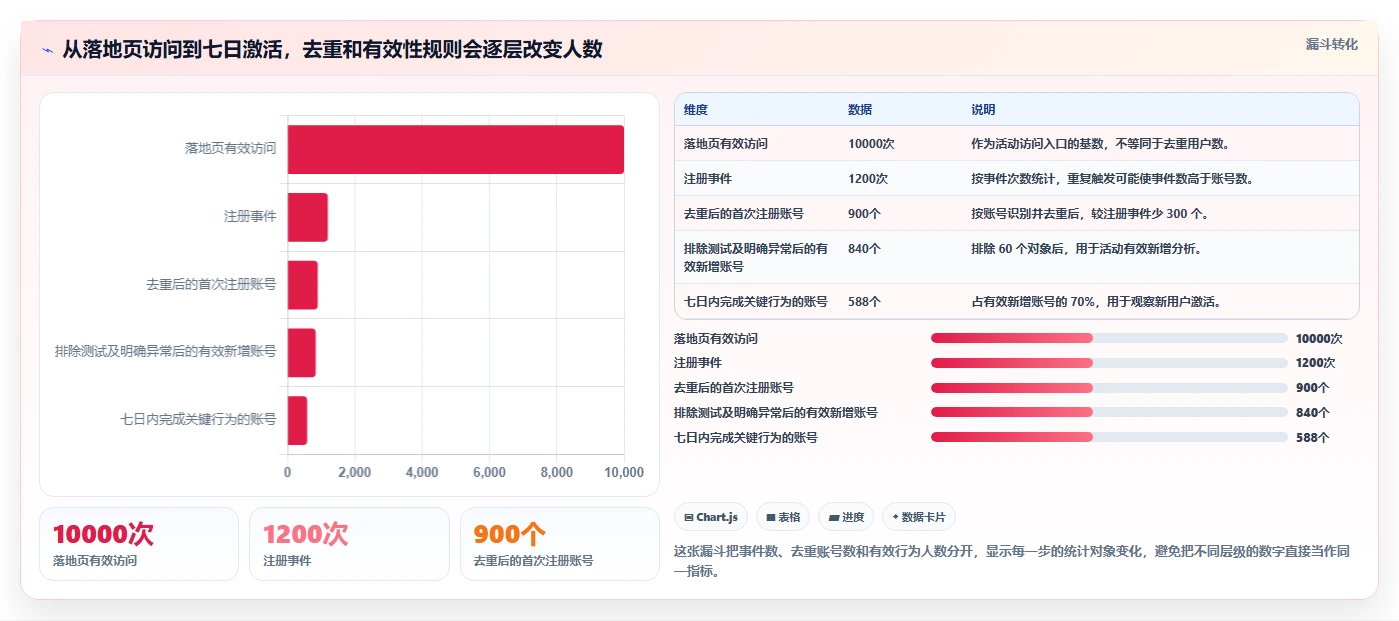Image resolution: width=1399 pixels, height=621 pixels.
Task: Click the 注册事件 chart axis label
Action: pos(250,216)
